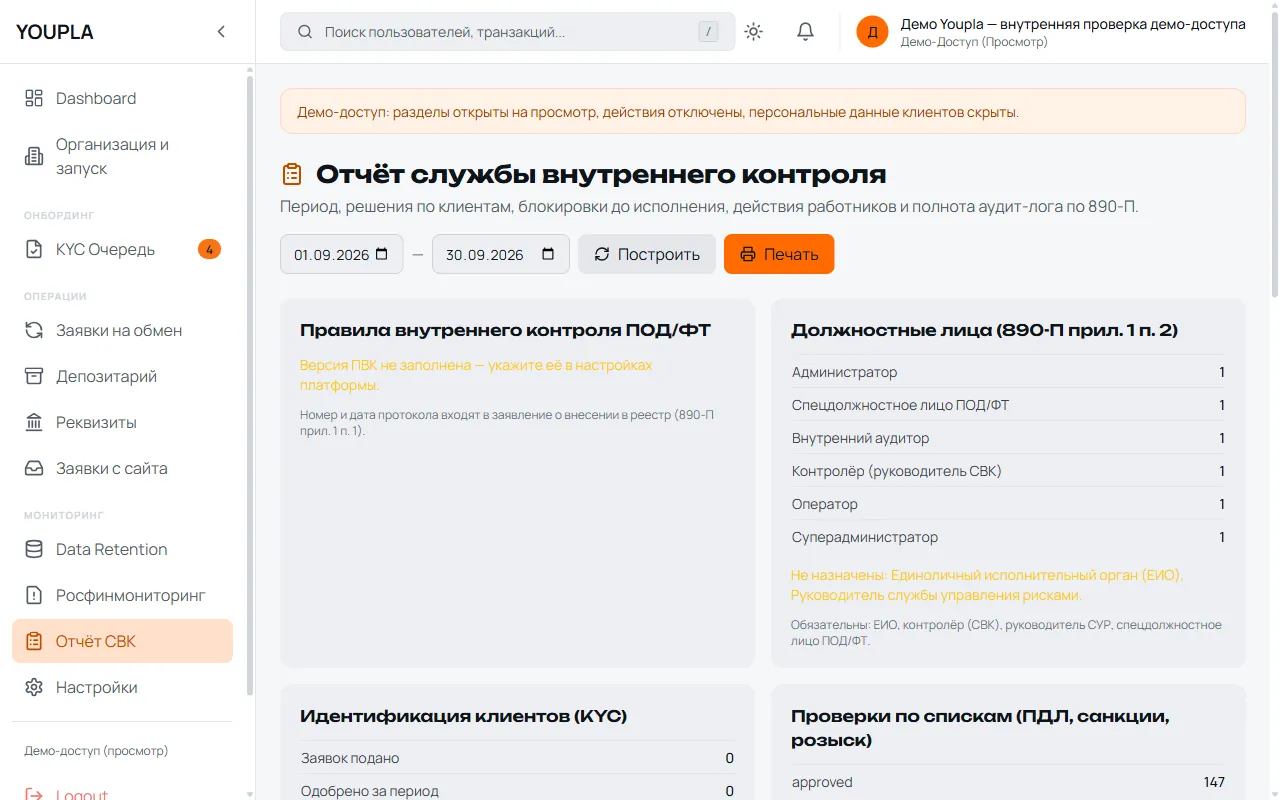Viewport: 1280px width, 800px height.
Task: Open the Dashboard section
Action: click(122, 98)
